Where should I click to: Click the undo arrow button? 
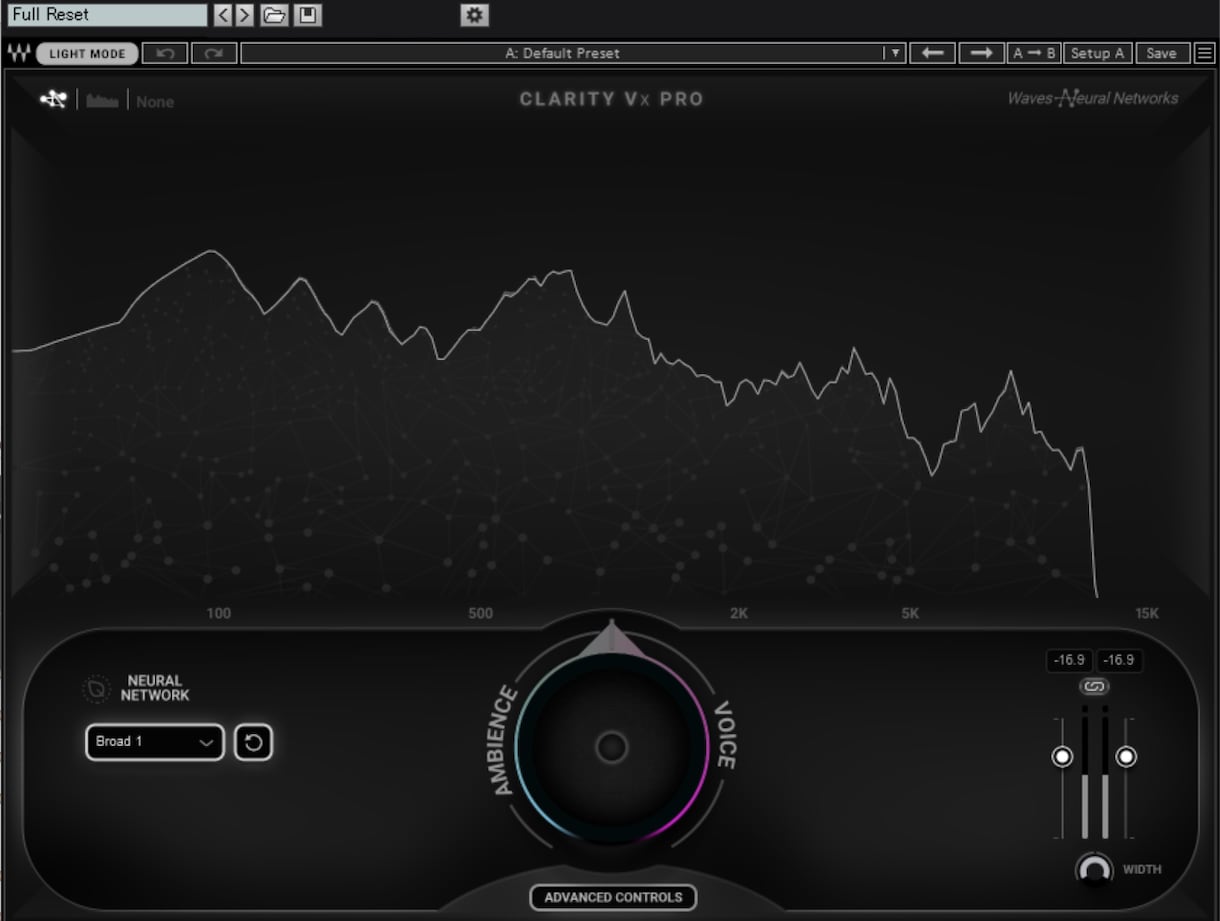165,53
